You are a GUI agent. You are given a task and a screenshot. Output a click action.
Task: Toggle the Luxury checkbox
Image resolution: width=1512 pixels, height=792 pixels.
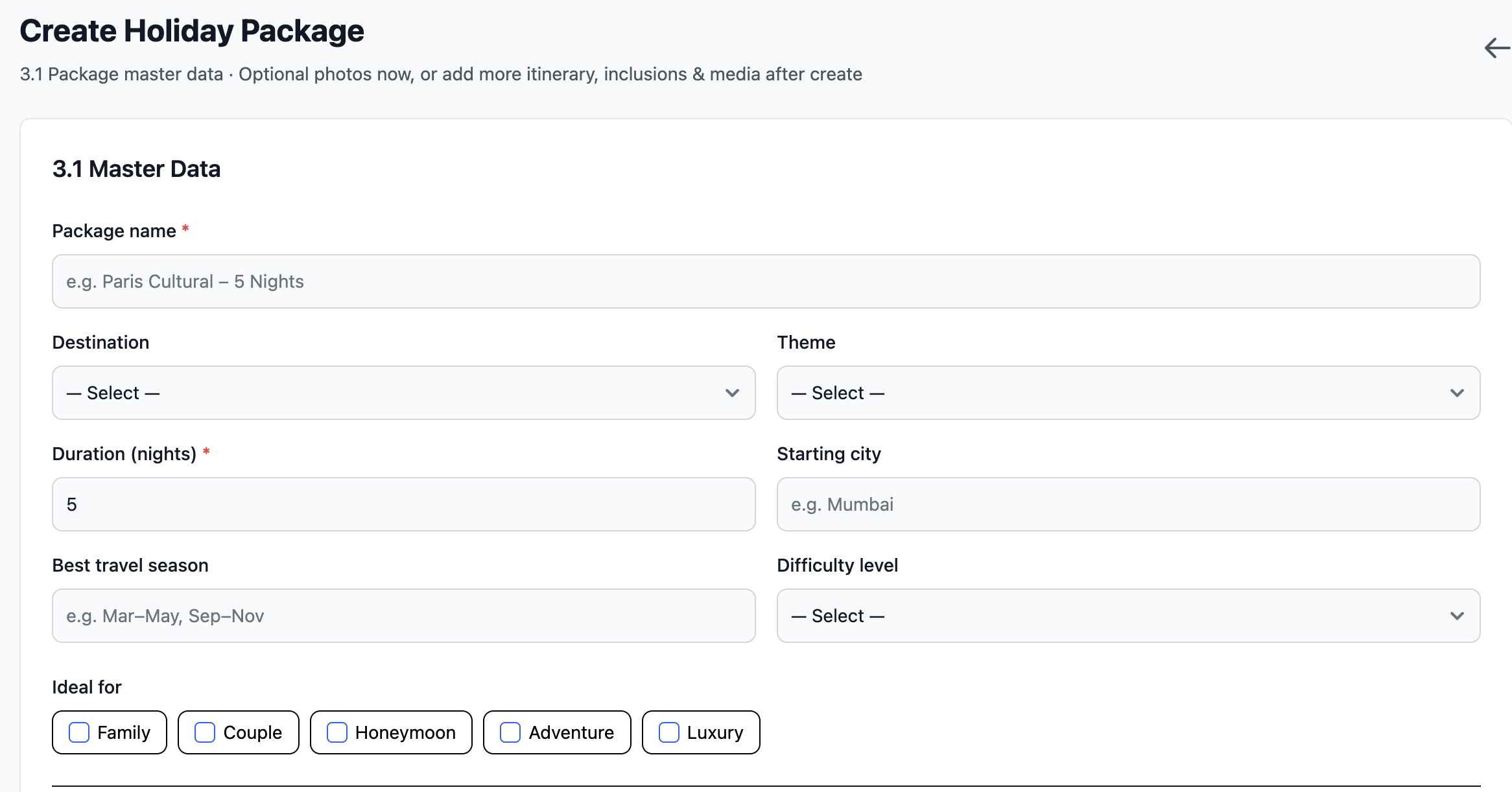[x=669, y=732]
